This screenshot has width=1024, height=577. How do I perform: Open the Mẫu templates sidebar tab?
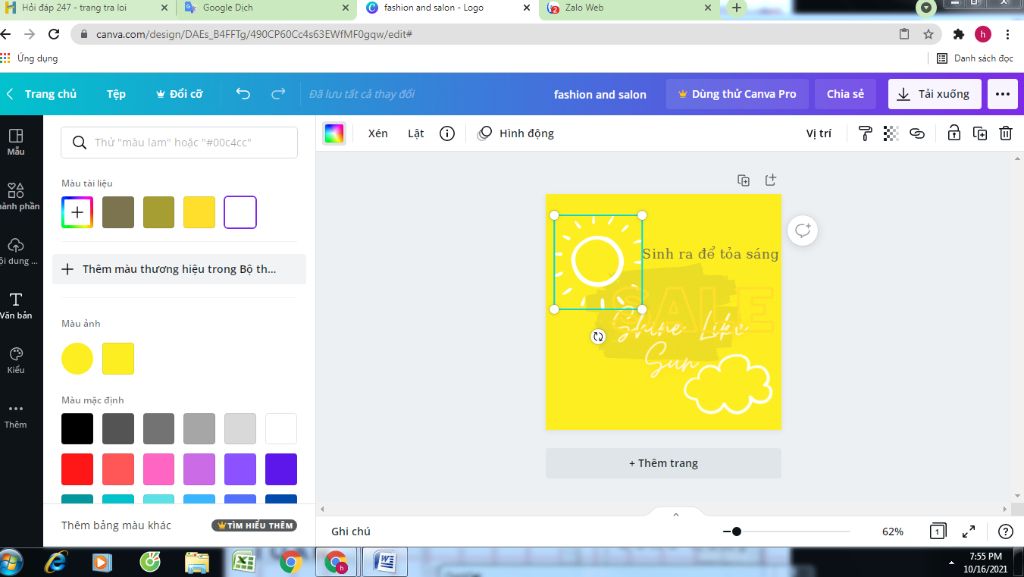16,142
